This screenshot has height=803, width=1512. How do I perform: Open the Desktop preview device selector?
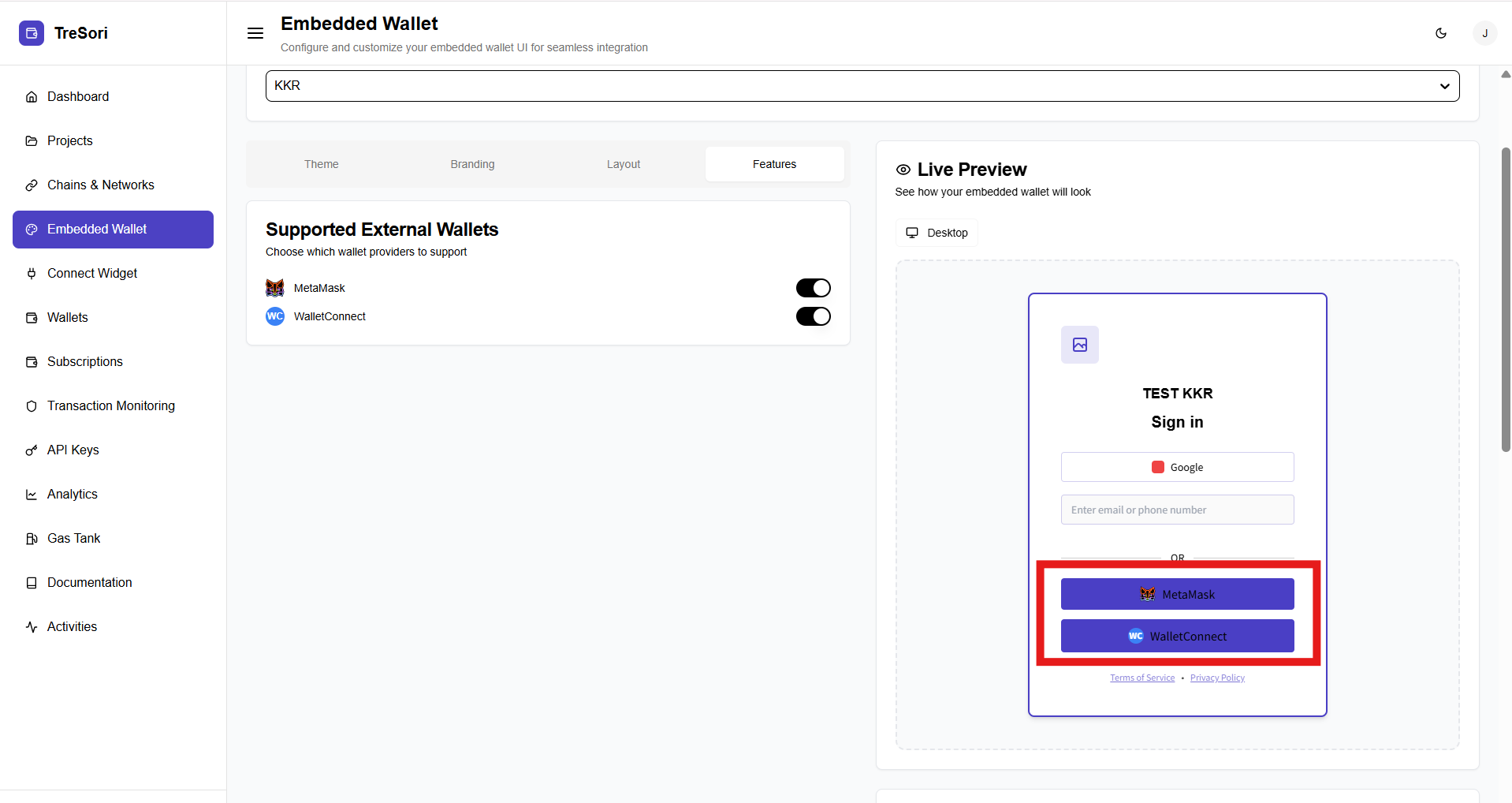tap(937, 233)
